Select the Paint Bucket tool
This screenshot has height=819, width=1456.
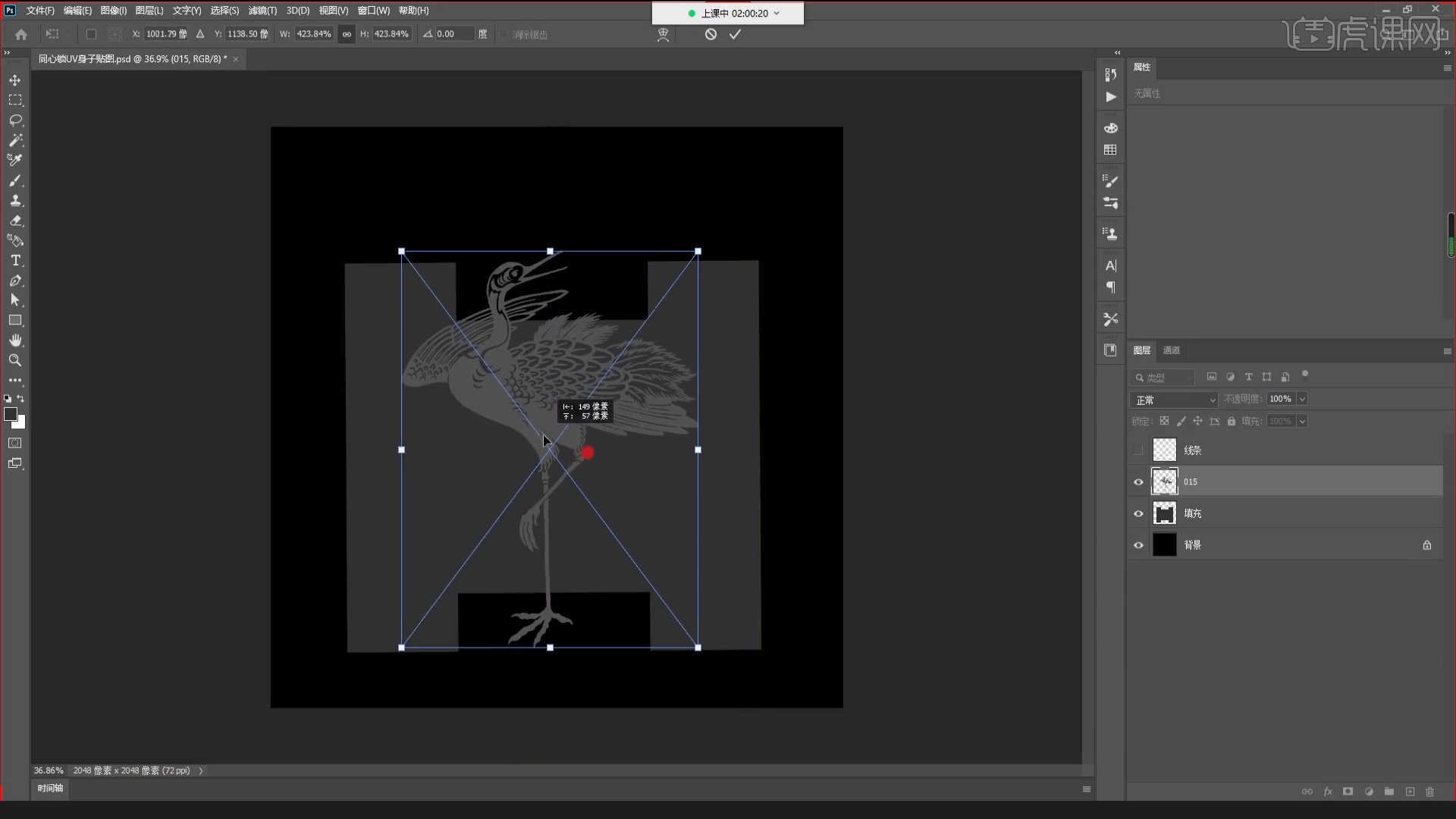click(15, 240)
